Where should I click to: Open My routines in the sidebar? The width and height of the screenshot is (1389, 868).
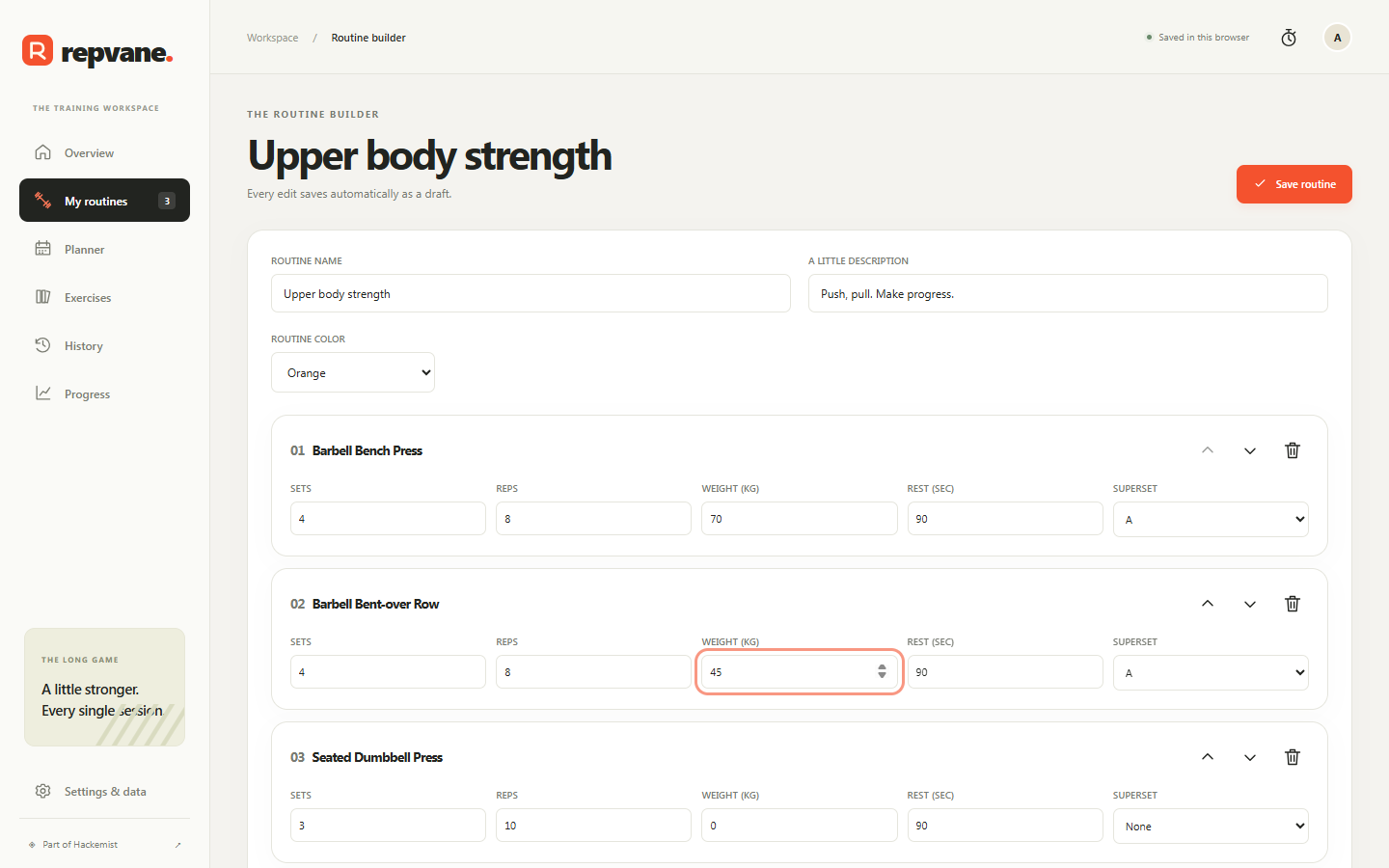tap(104, 201)
